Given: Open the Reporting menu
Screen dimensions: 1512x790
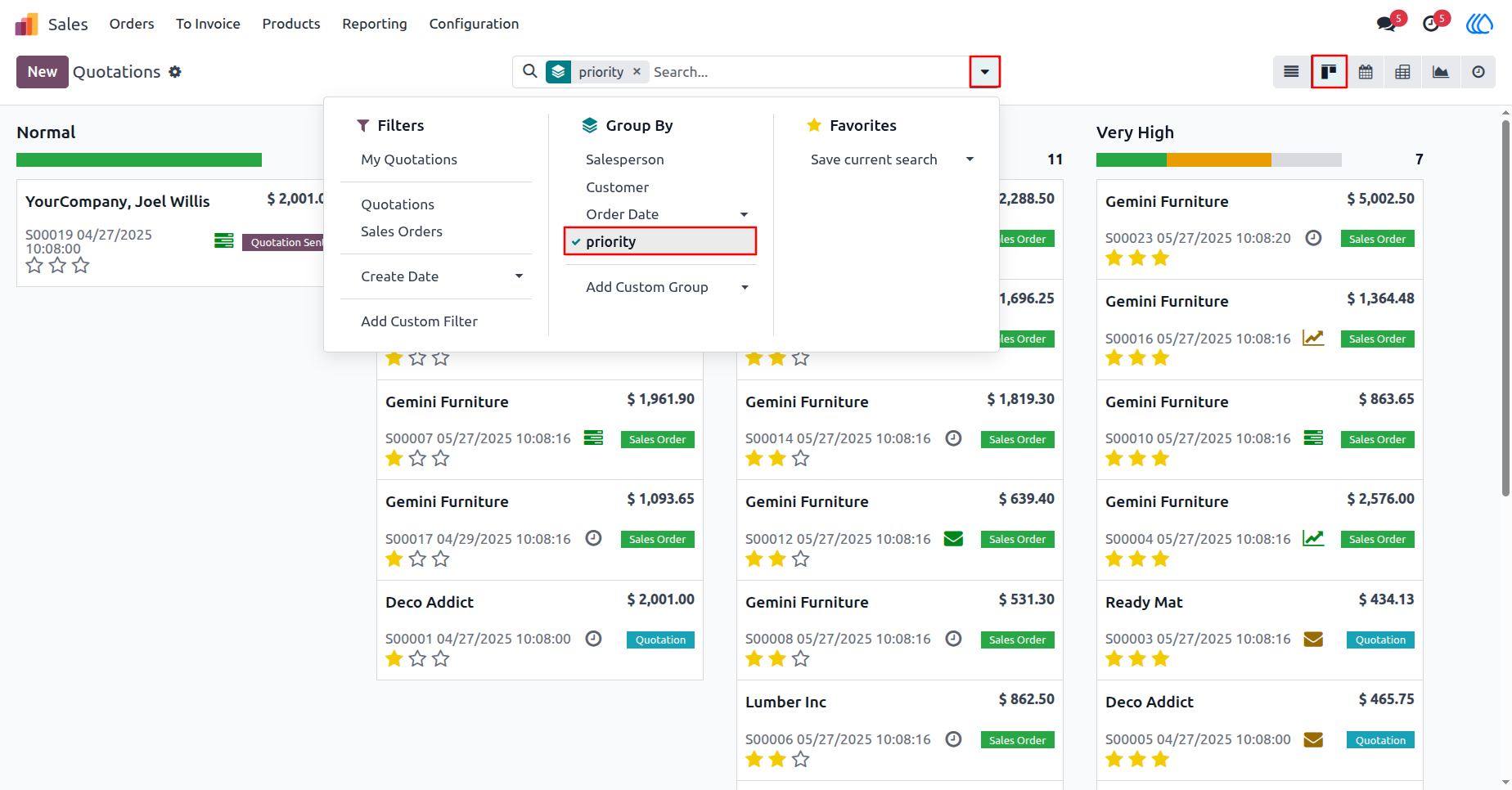Looking at the screenshot, I should point(375,24).
